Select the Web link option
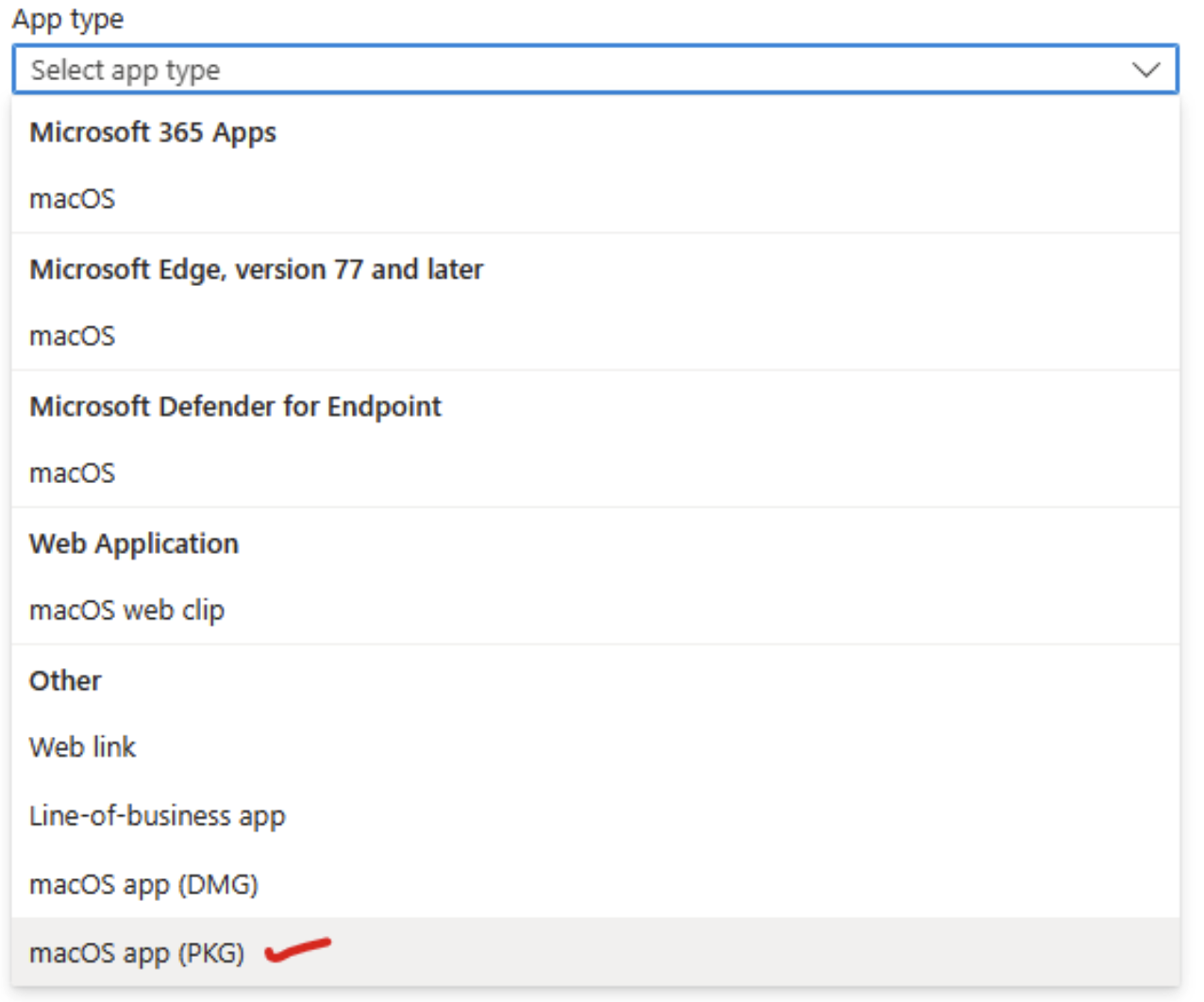Viewport: 1204px width, 1002px height. tap(595, 747)
